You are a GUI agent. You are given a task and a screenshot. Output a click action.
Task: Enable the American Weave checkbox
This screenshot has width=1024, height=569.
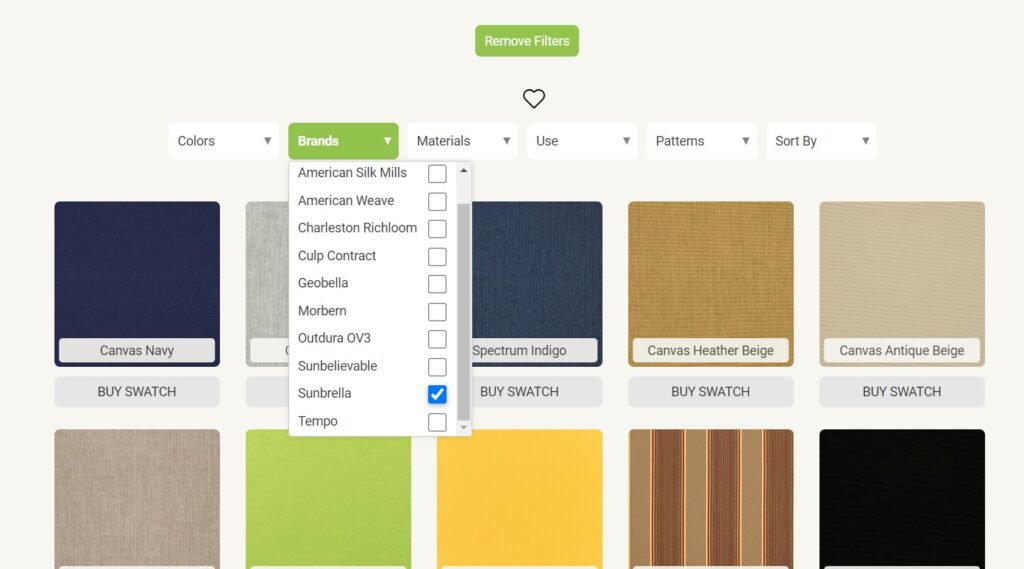tap(437, 201)
